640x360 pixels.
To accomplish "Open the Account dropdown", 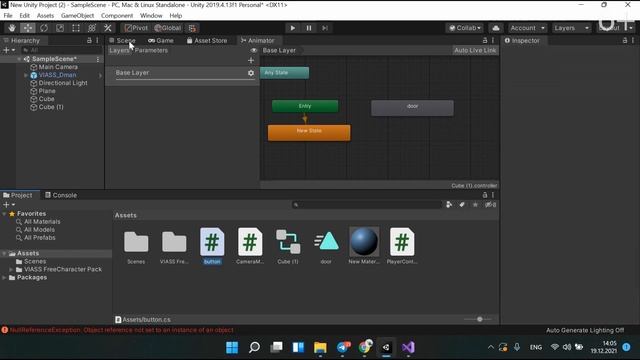I will pos(527,28).
